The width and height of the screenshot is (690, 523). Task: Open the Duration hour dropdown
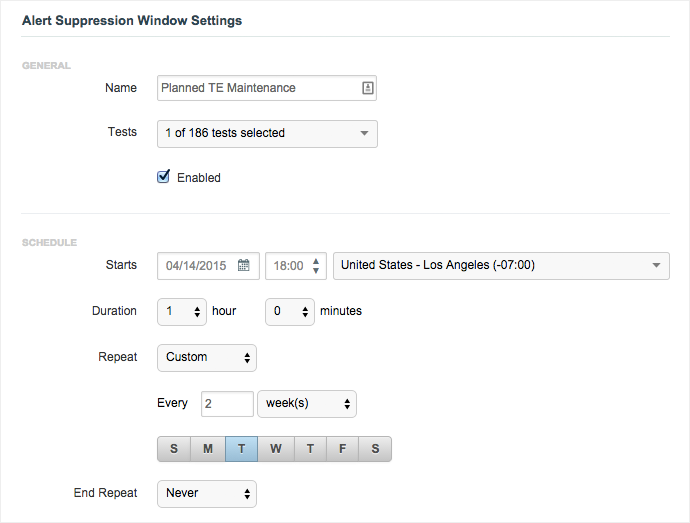coord(182,311)
